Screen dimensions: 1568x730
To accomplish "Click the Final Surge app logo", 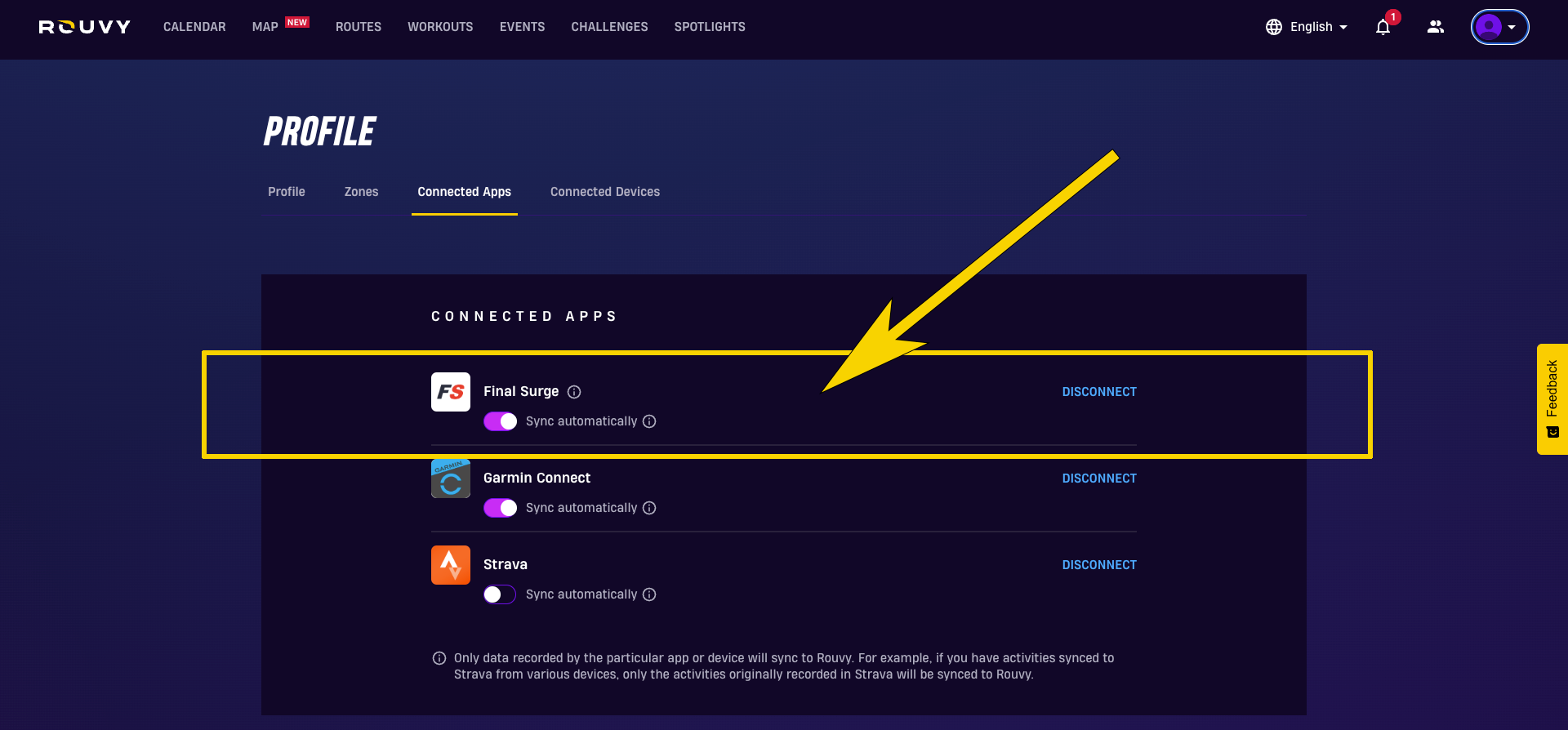I will 451,392.
